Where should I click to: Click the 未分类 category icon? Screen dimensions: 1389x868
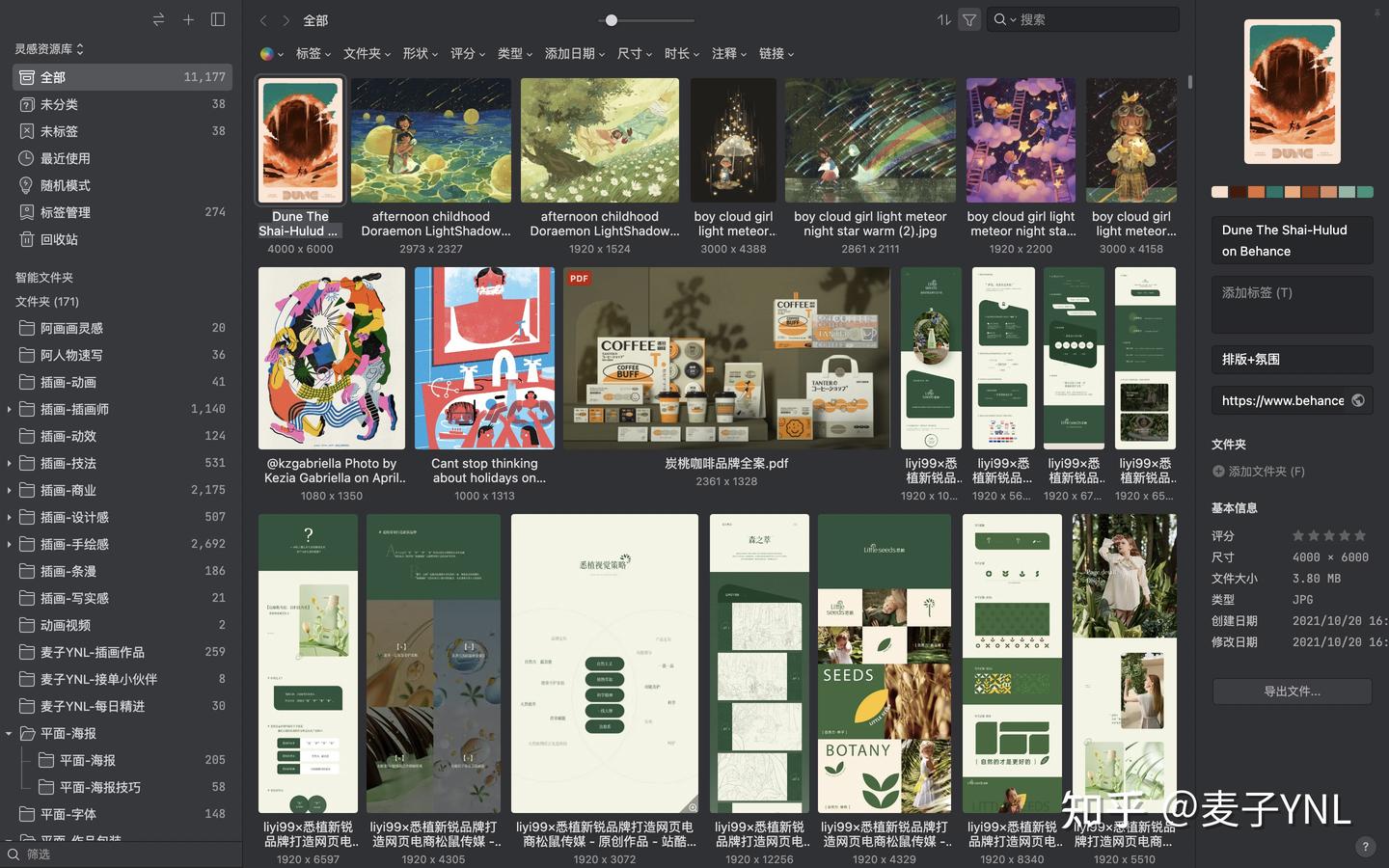(27, 104)
